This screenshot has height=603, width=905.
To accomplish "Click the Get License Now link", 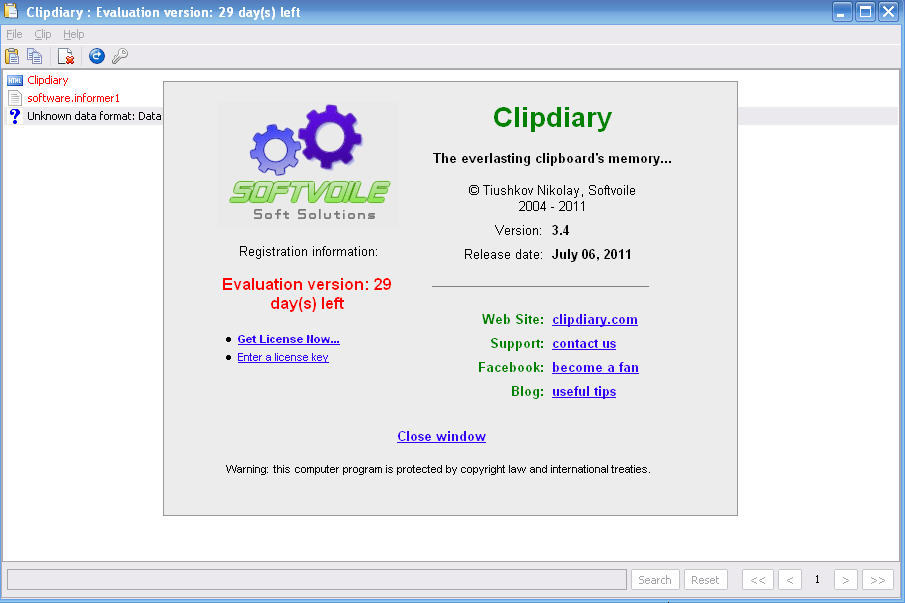I will tap(288, 339).
